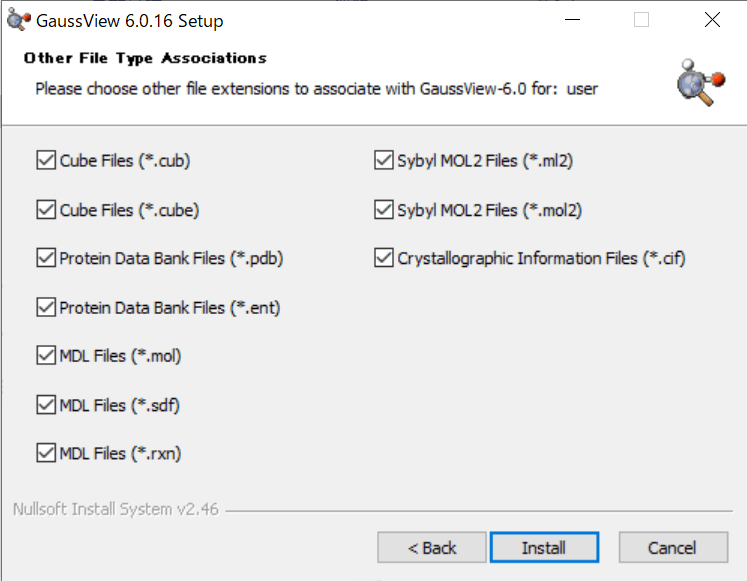747x581 pixels.
Task: Click the GaussView title bar icon
Action: point(17,20)
